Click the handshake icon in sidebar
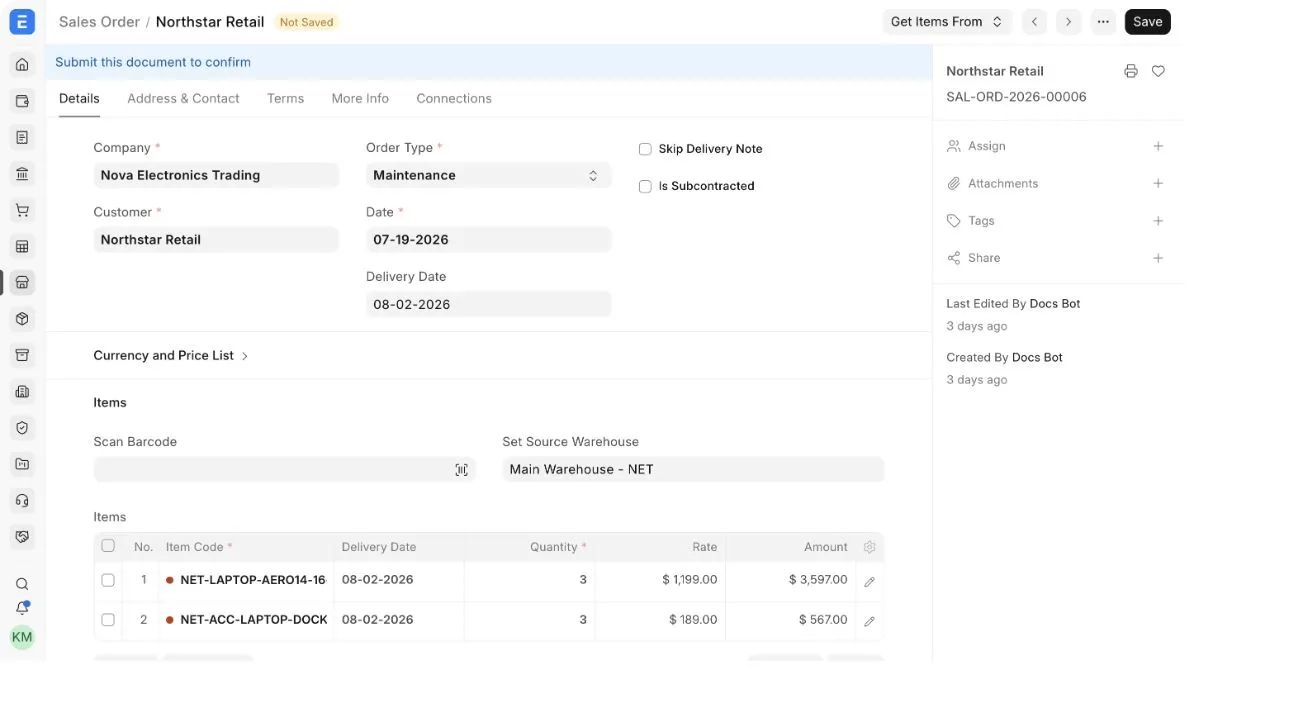The height and width of the screenshot is (727, 1303). (x=22, y=537)
